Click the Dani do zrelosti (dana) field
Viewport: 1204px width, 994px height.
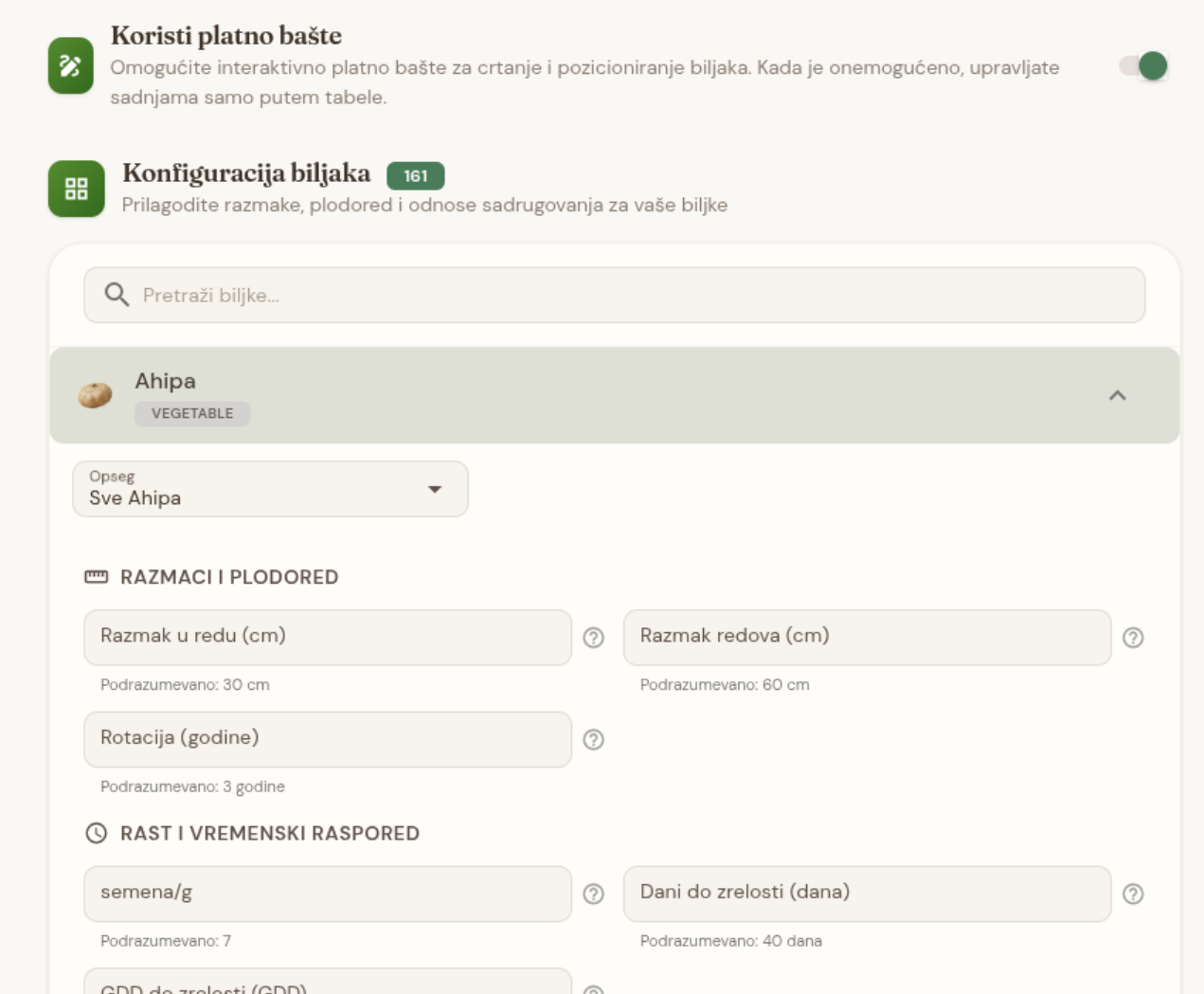(867, 894)
